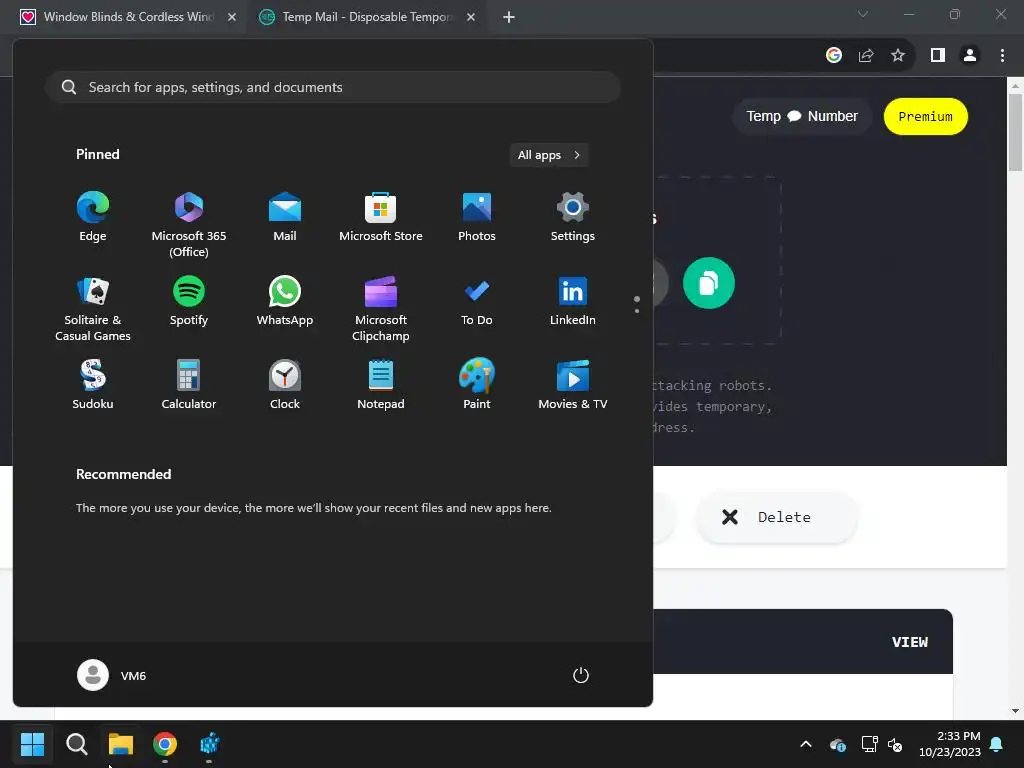Launch Movies & TV
Image resolution: width=1024 pixels, height=768 pixels.
pos(573,385)
